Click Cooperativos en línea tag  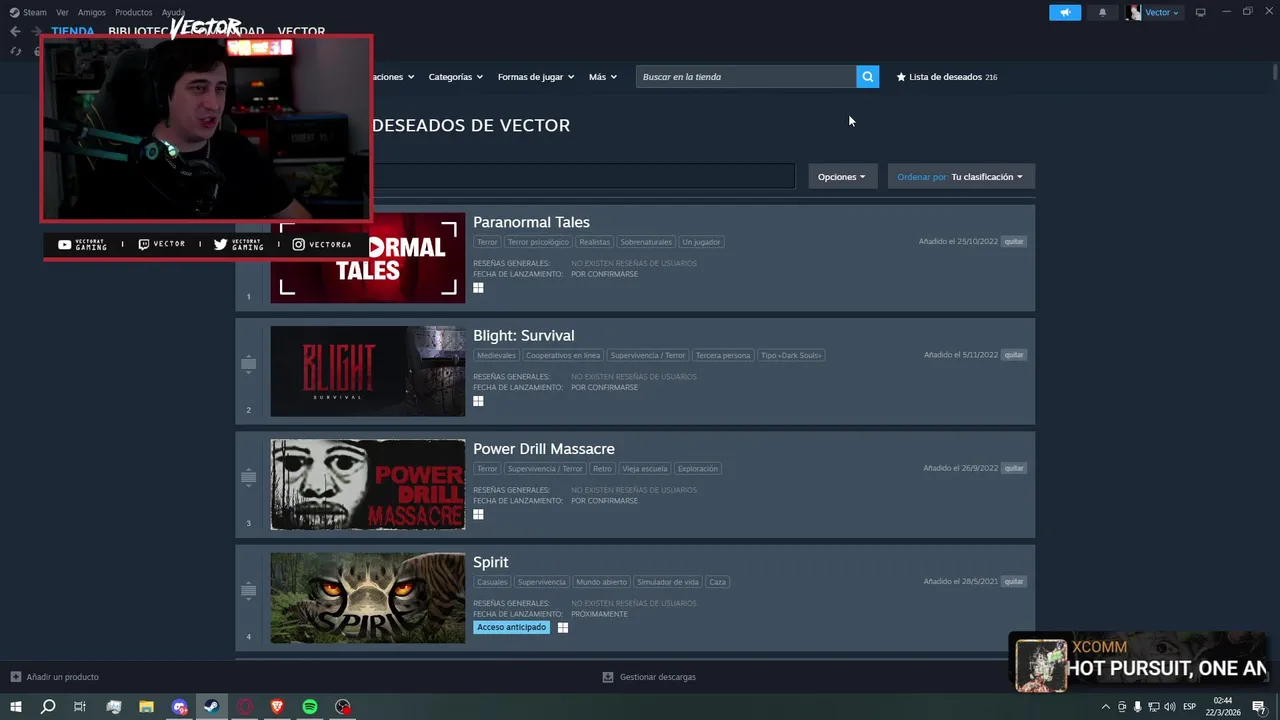tap(563, 355)
